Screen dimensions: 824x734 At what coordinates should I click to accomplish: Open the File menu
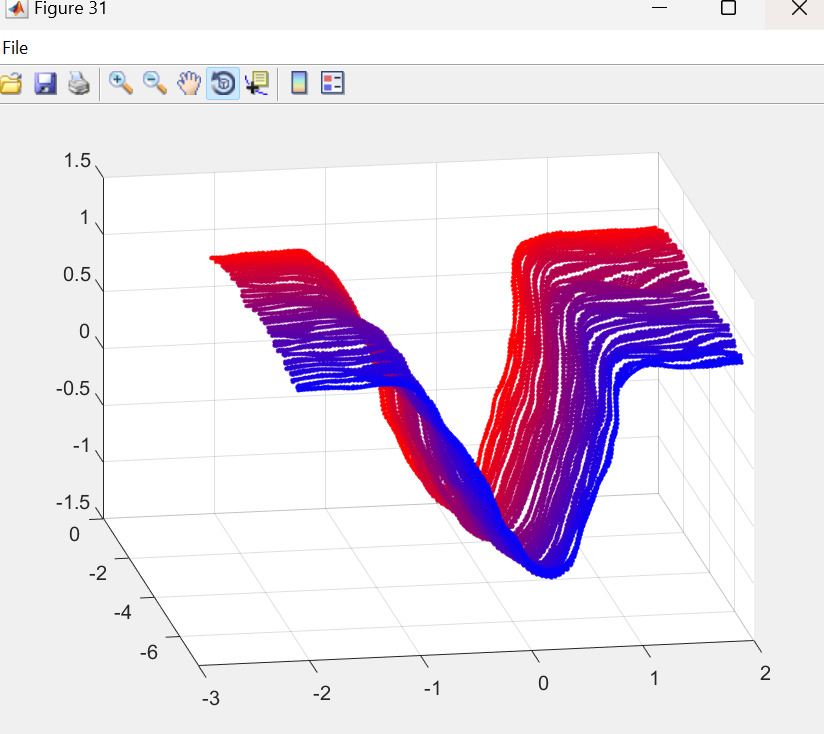point(15,47)
